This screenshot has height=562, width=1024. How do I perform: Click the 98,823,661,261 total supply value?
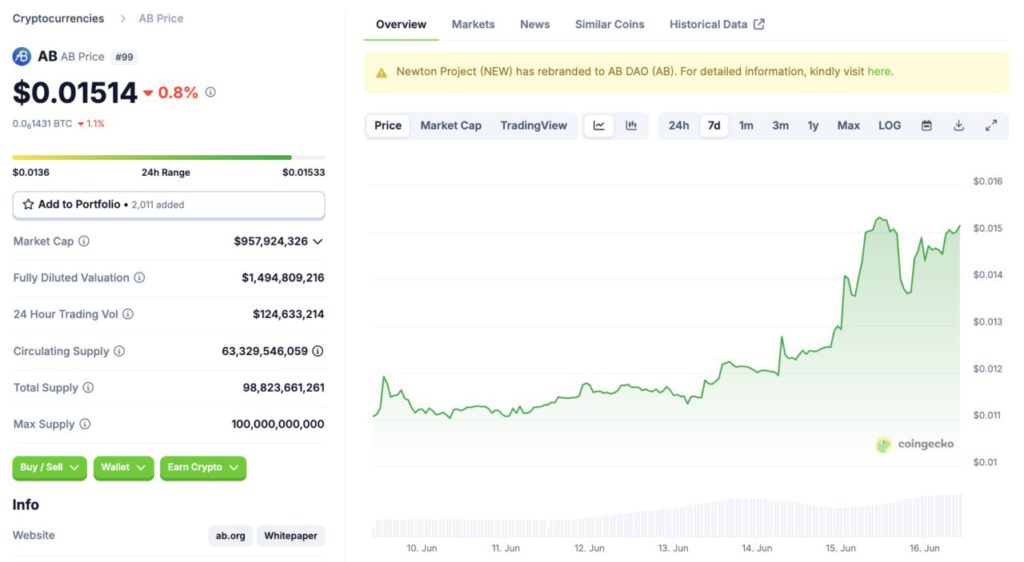pos(283,388)
